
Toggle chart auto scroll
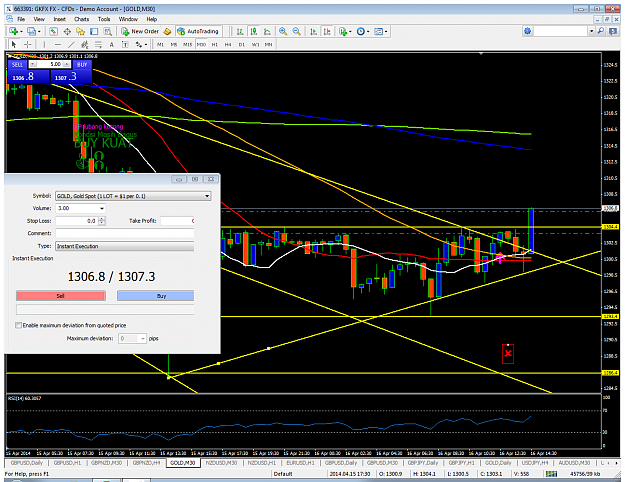tap(314, 31)
